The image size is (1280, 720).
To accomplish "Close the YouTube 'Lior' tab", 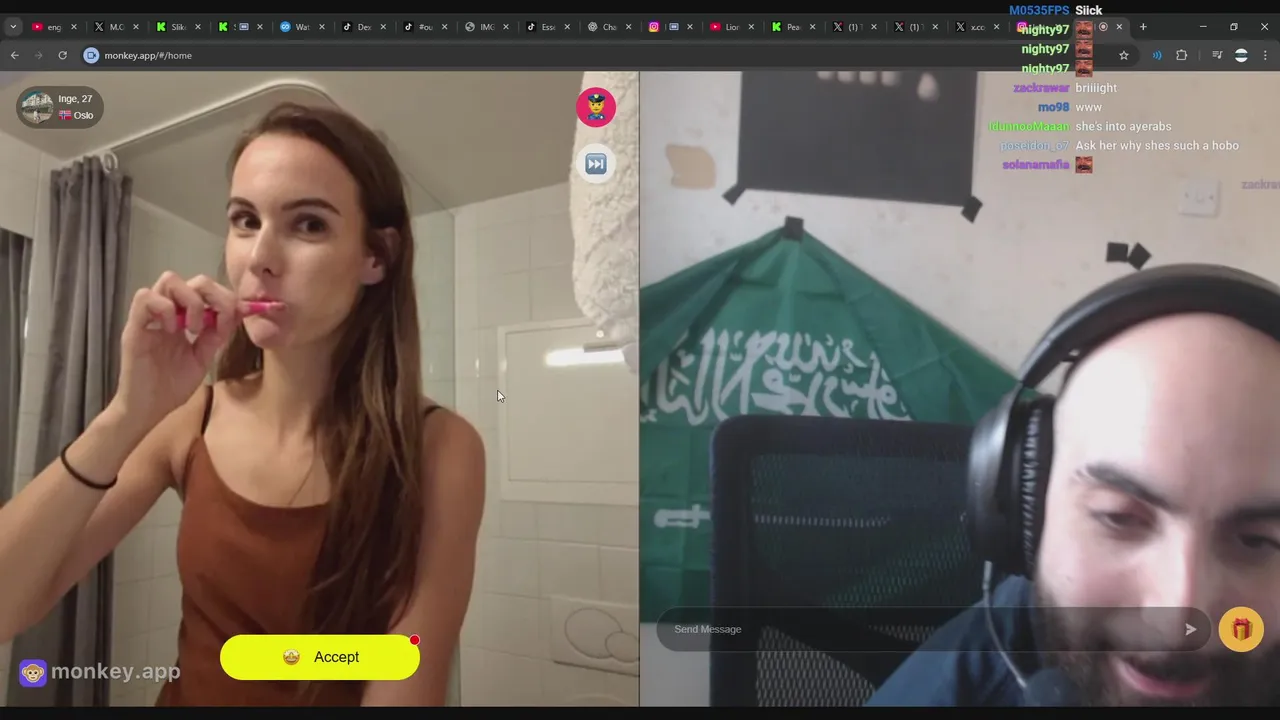I will coord(751,27).
